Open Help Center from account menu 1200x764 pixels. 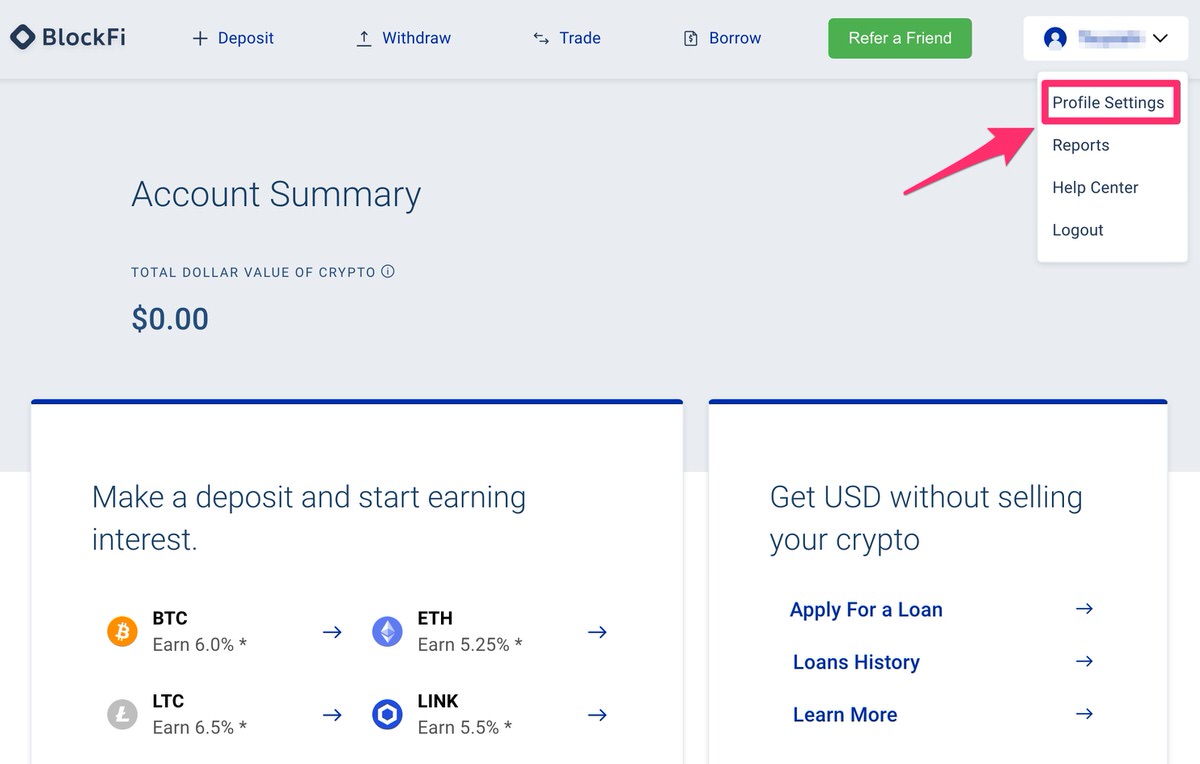click(1095, 187)
